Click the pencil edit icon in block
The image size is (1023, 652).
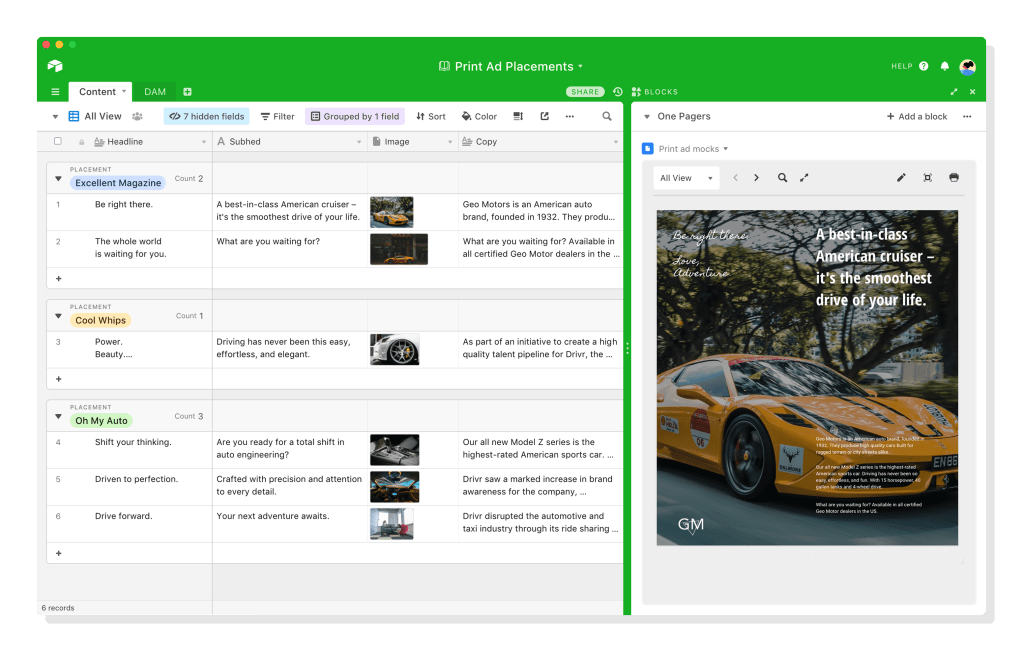click(x=900, y=178)
